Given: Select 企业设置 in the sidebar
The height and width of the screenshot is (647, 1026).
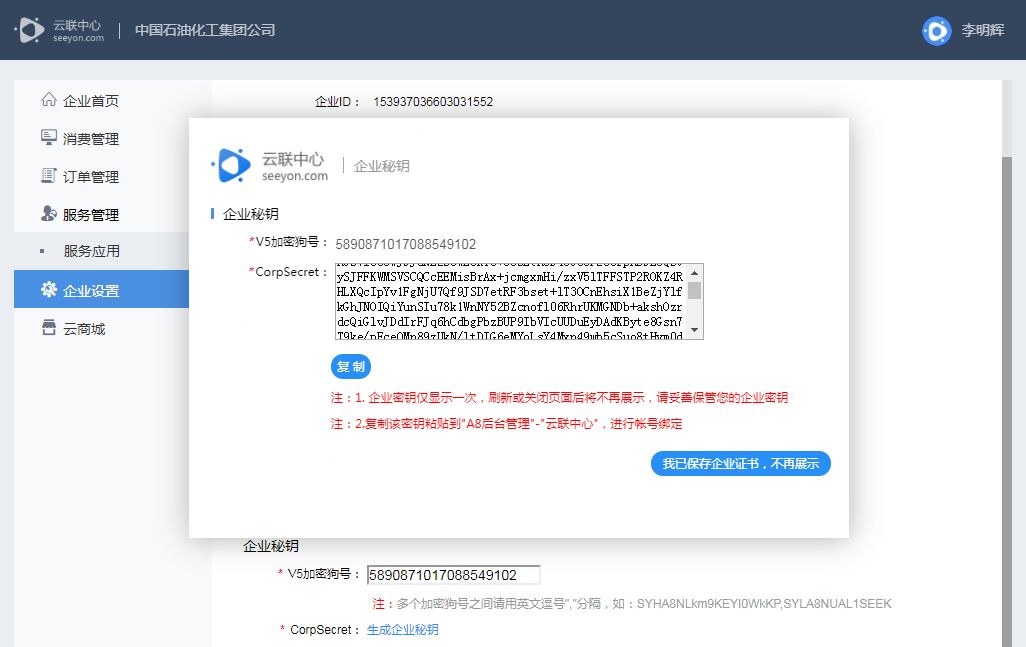Looking at the screenshot, I should click(x=101, y=289).
